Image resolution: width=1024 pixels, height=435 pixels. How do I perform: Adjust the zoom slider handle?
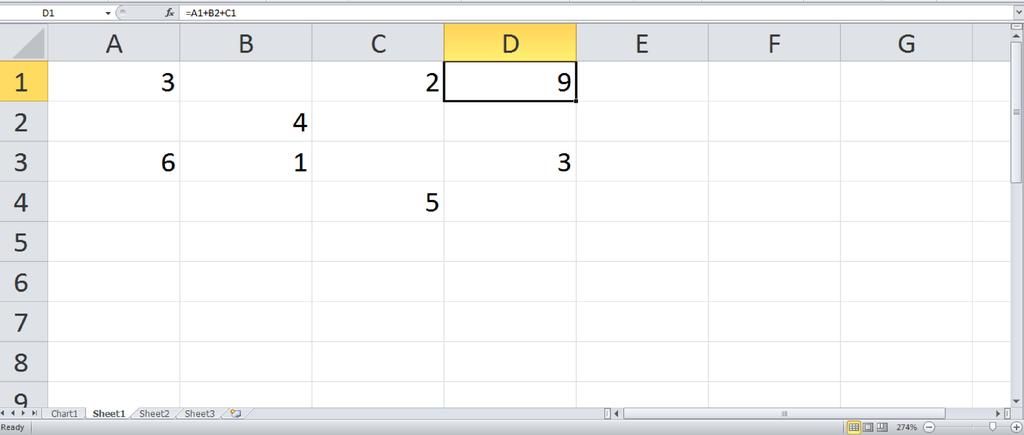pyautogui.click(x=993, y=427)
